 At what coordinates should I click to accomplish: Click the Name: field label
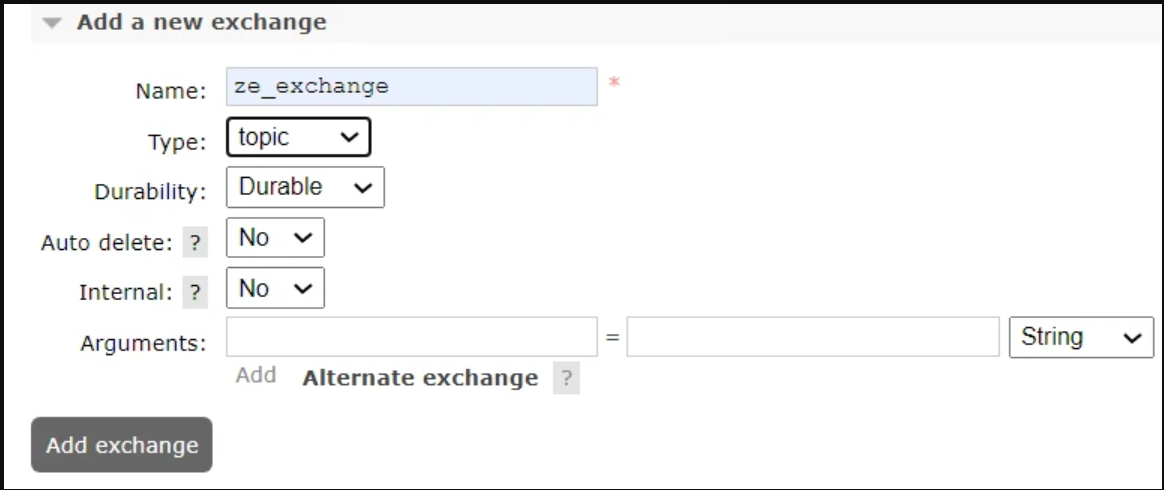coord(171,91)
